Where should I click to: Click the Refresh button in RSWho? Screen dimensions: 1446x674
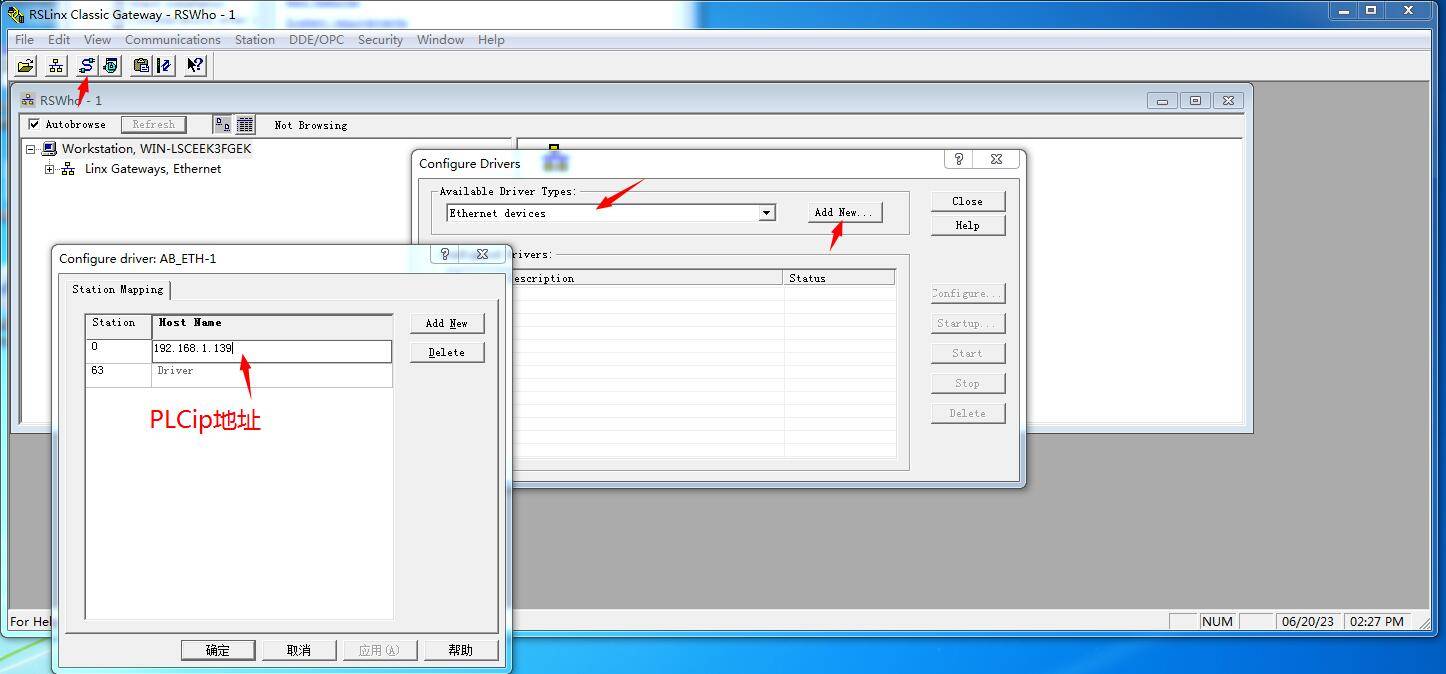pos(154,125)
